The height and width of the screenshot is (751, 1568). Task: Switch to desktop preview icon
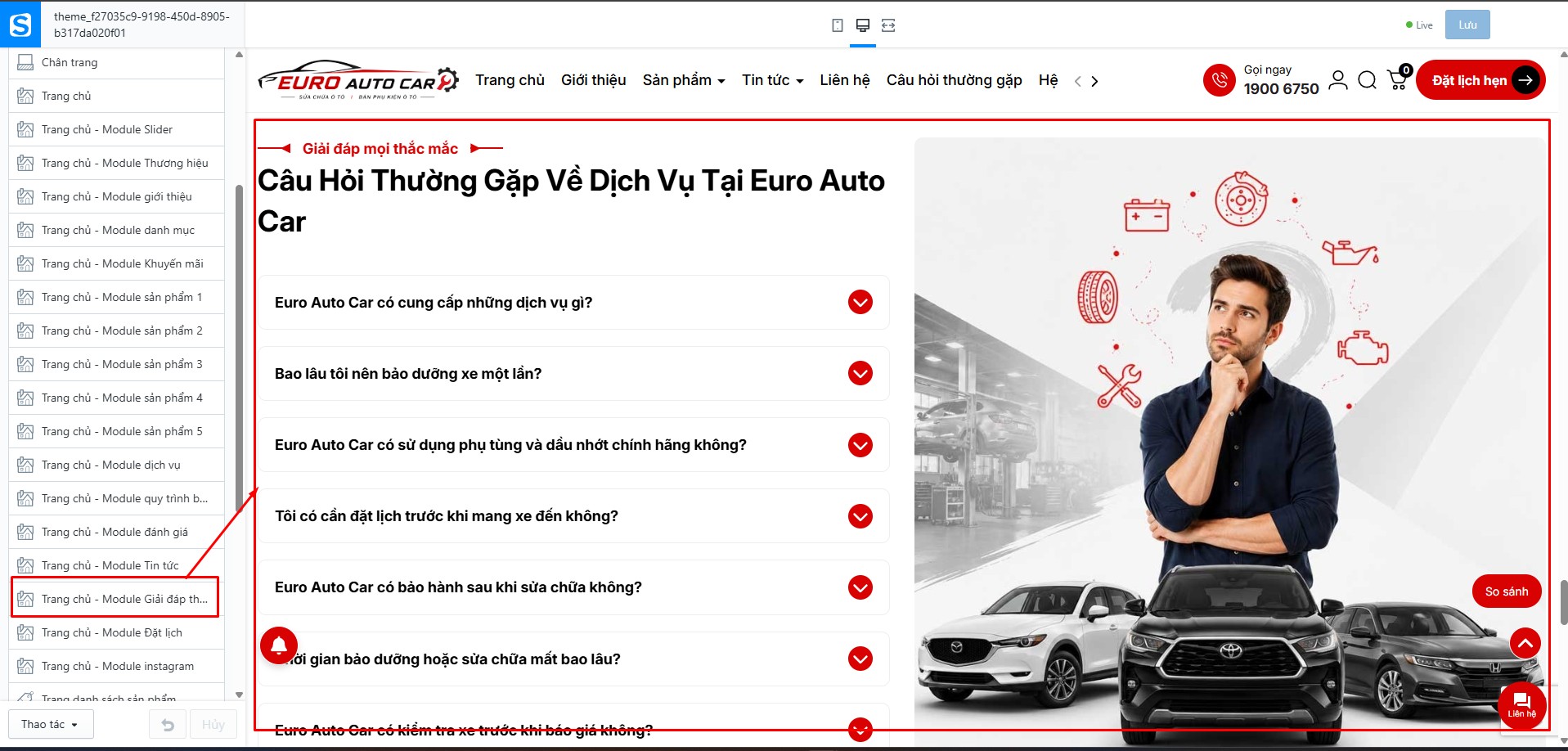(x=862, y=25)
